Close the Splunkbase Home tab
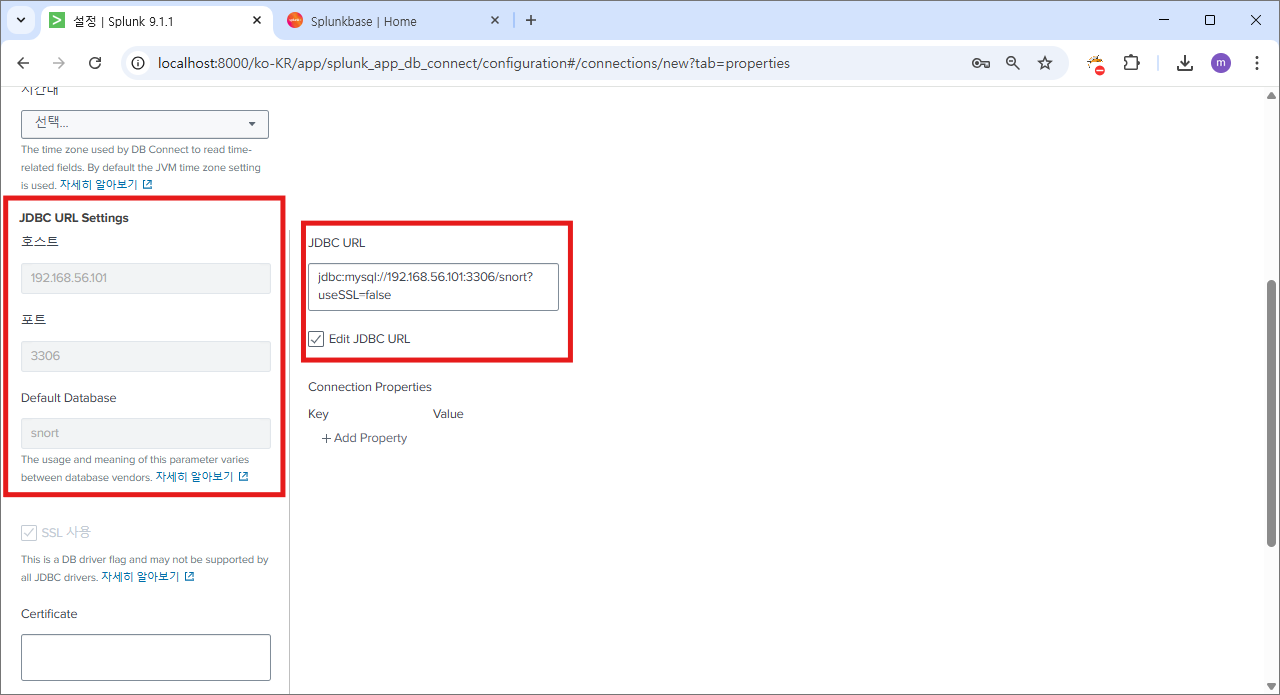 tap(495, 20)
